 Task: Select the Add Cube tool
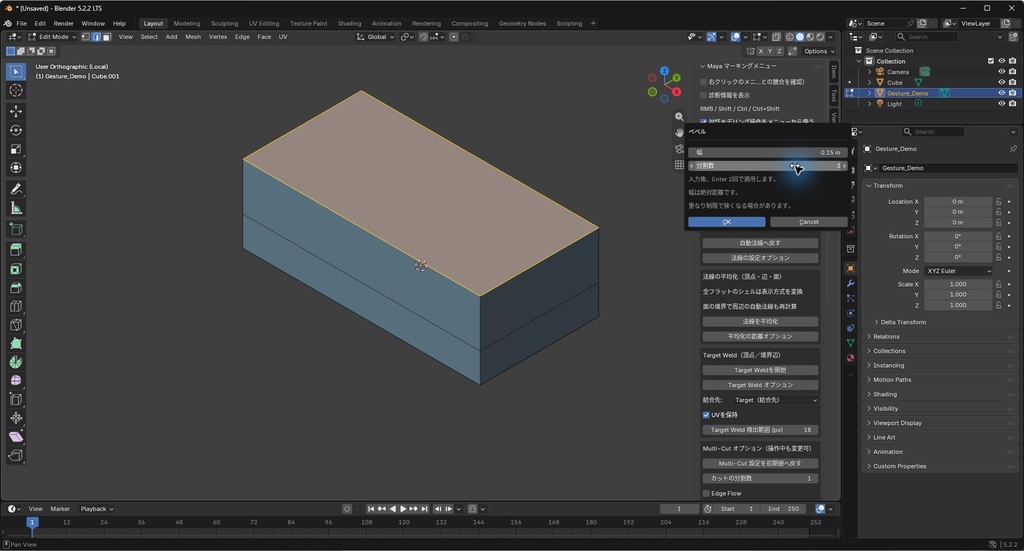[16, 229]
